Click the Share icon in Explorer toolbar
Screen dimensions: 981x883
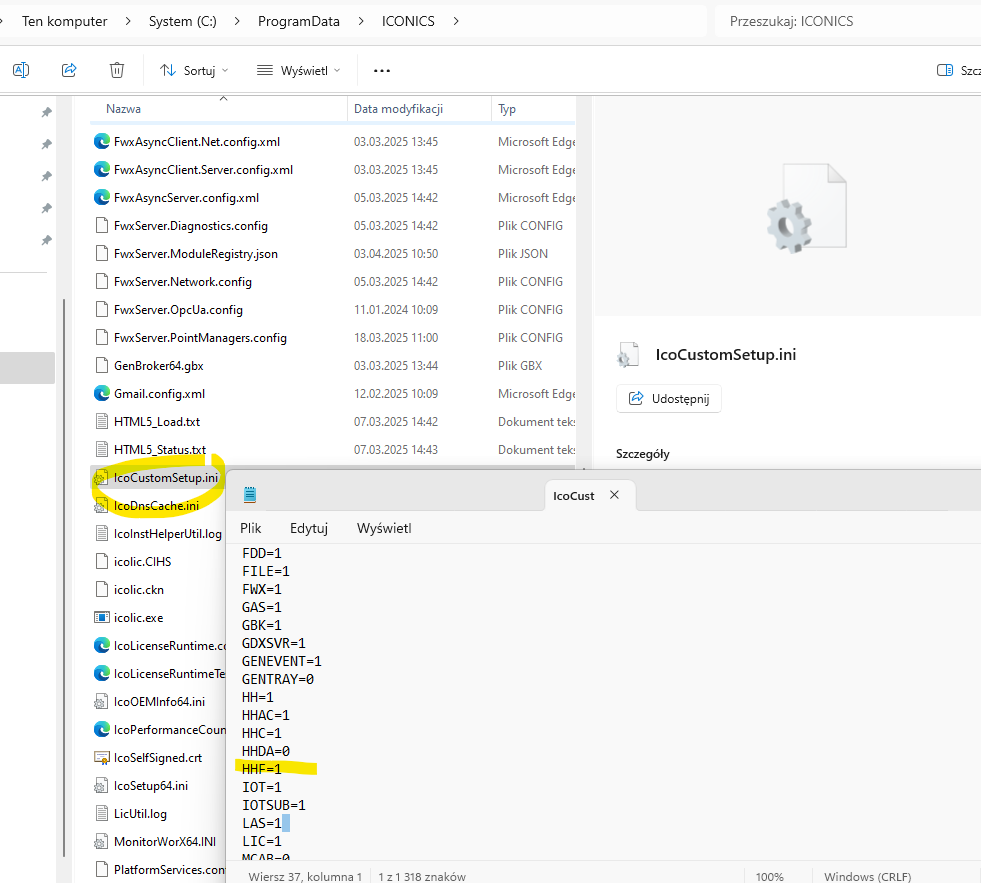pyautogui.click(x=69, y=70)
